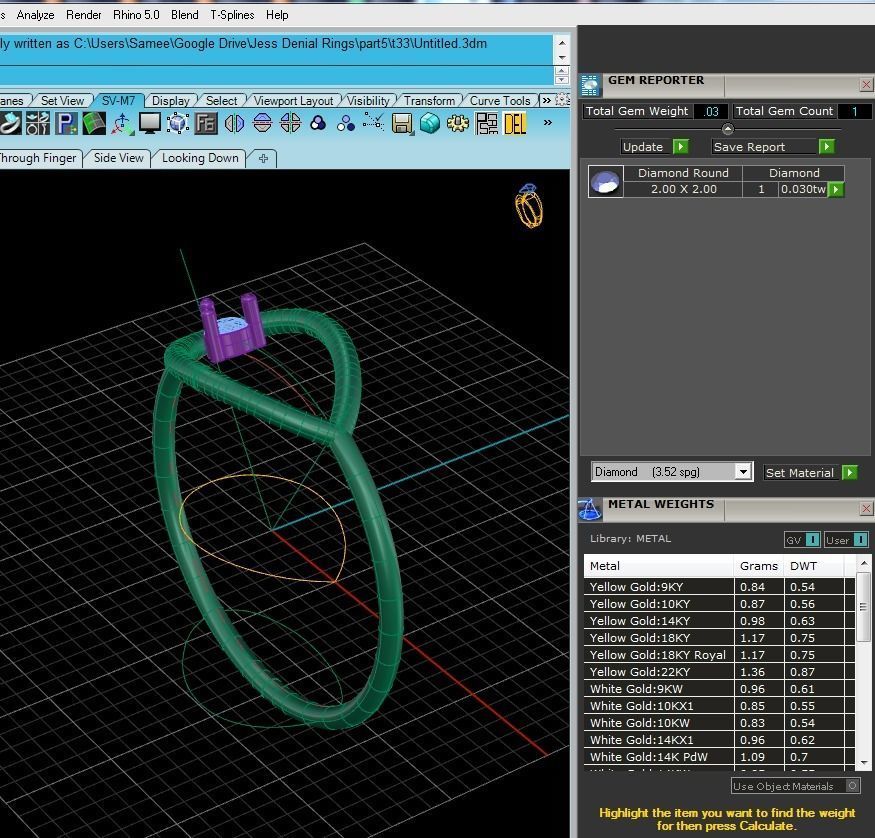This screenshot has width=875, height=838.
Task: Open the Analyze menu
Action: (x=35, y=15)
